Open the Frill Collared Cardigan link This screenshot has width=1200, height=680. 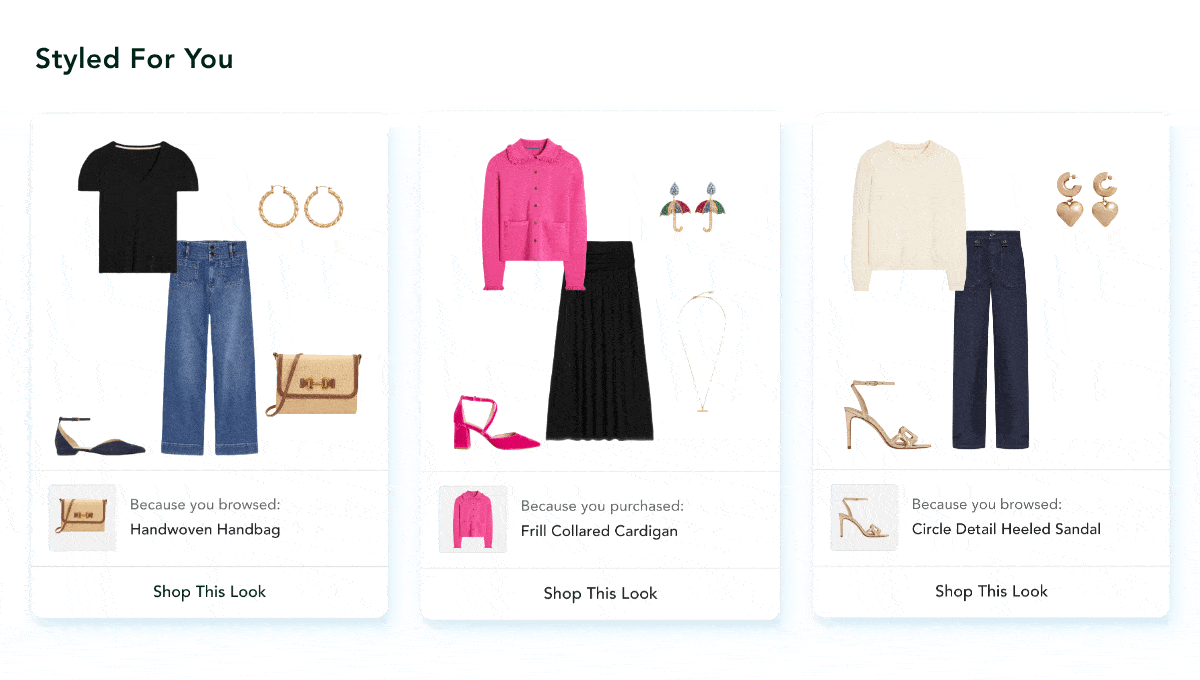[599, 531]
